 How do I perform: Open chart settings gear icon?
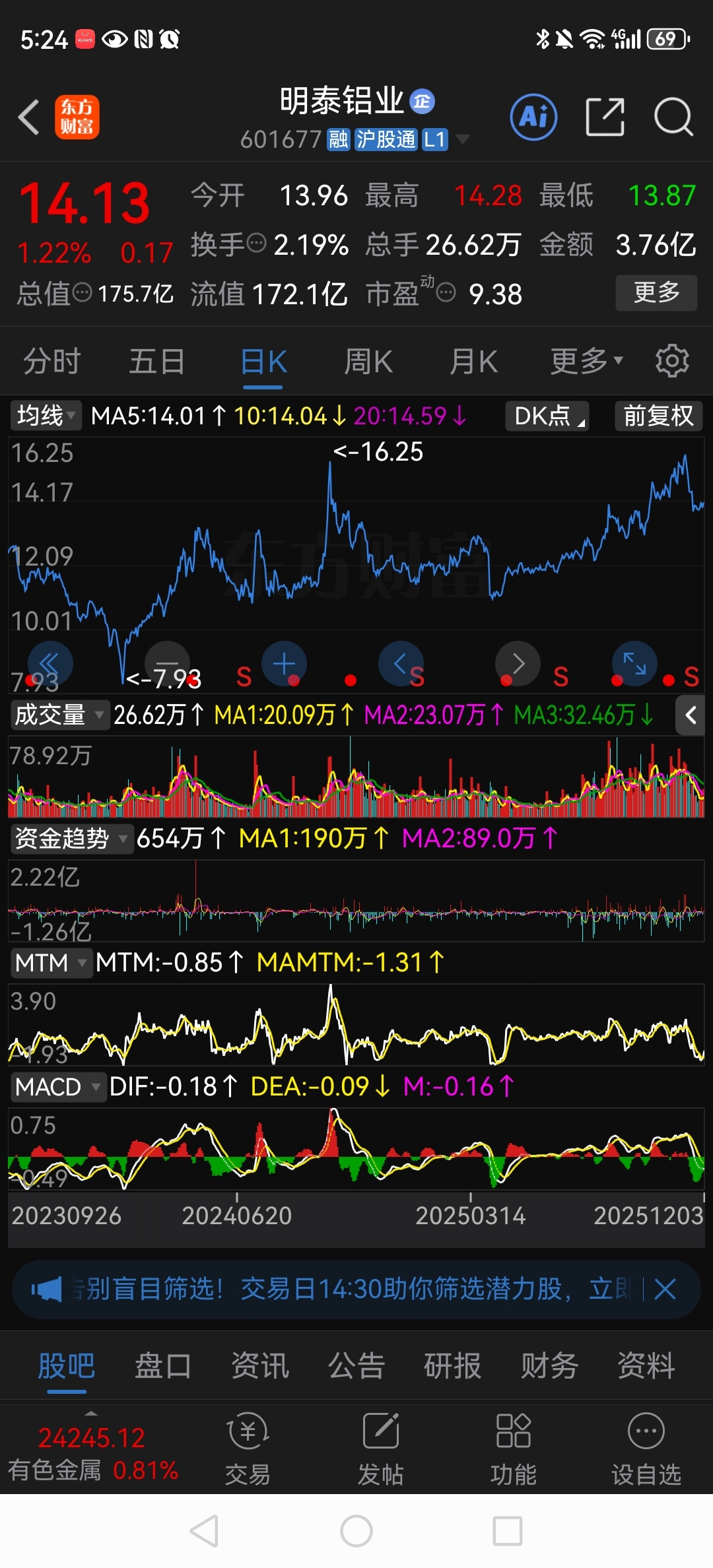pos(672,361)
